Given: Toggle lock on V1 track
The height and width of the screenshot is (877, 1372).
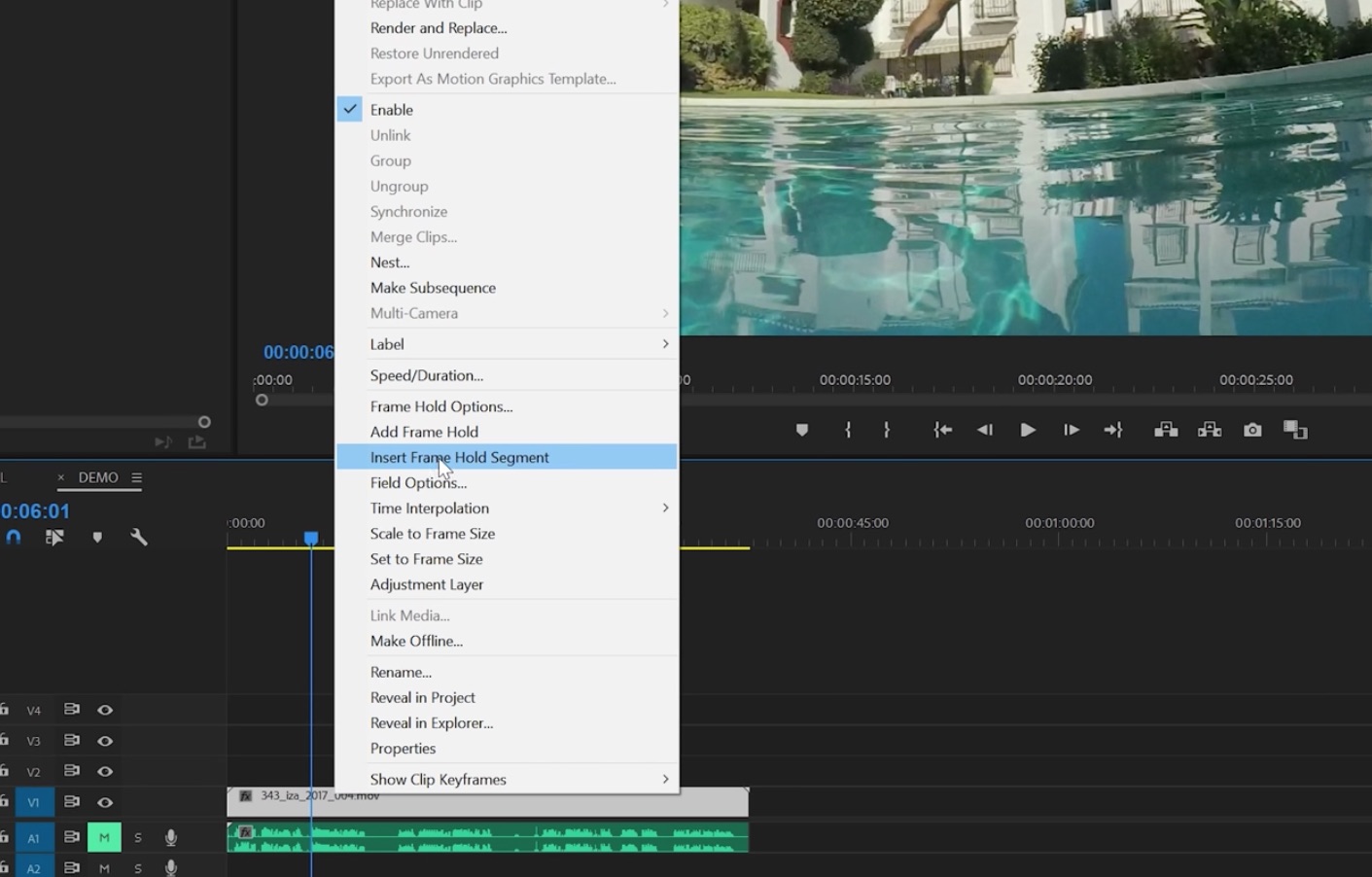Looking at the screenshot, I should point(4,801).
